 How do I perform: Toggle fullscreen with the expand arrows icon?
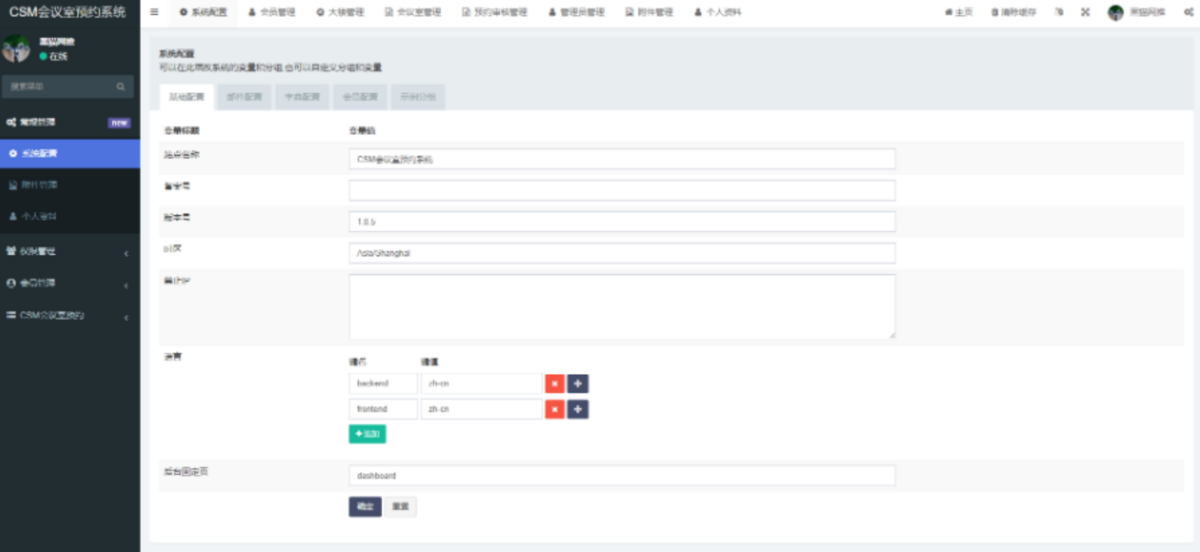(1085, 12)
